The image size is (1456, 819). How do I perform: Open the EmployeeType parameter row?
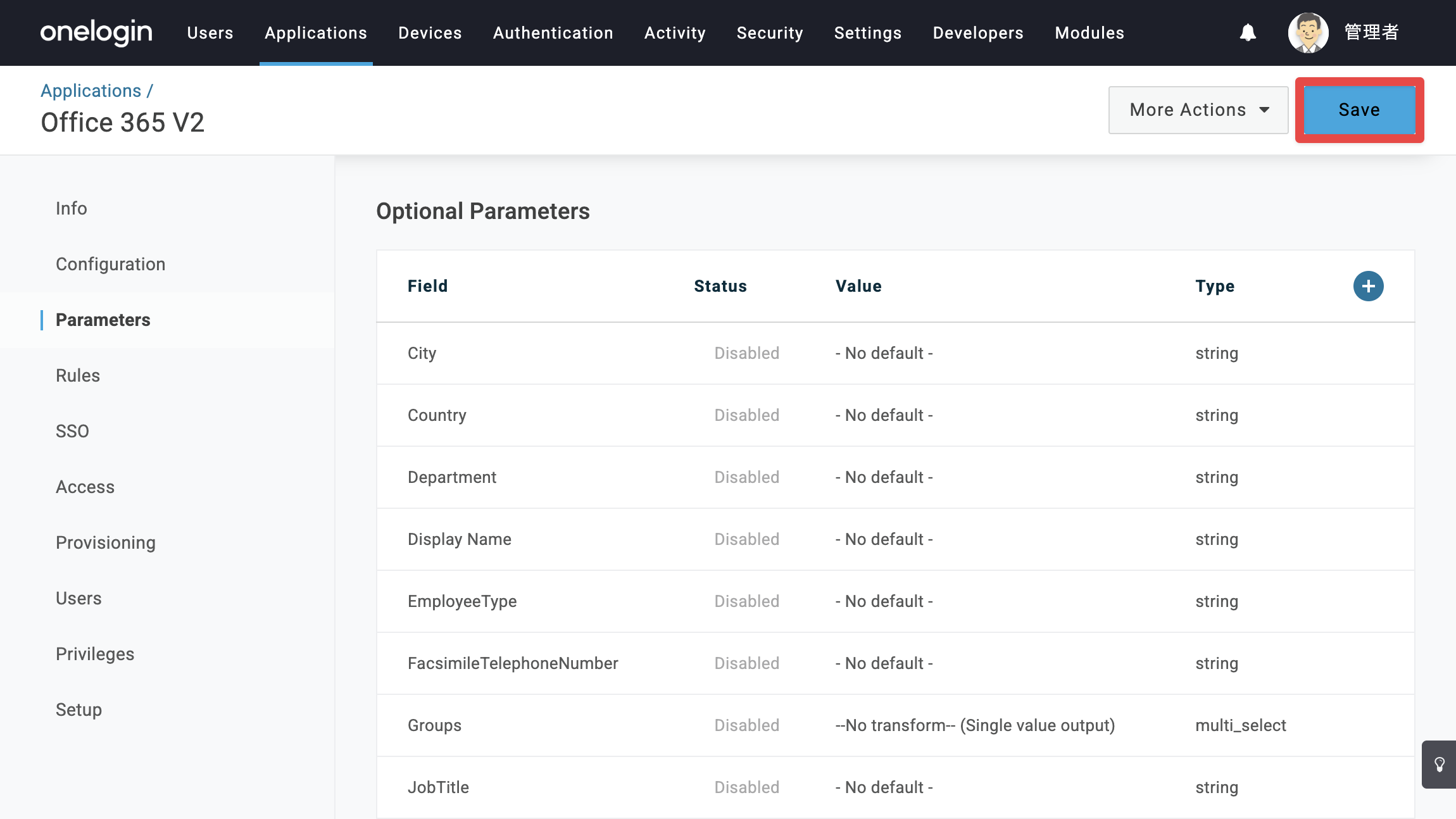[x=895, y=601]
